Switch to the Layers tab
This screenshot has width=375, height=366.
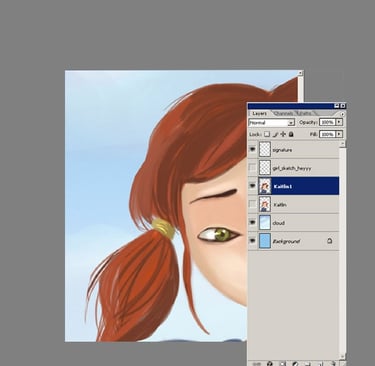tap(259, 114)
